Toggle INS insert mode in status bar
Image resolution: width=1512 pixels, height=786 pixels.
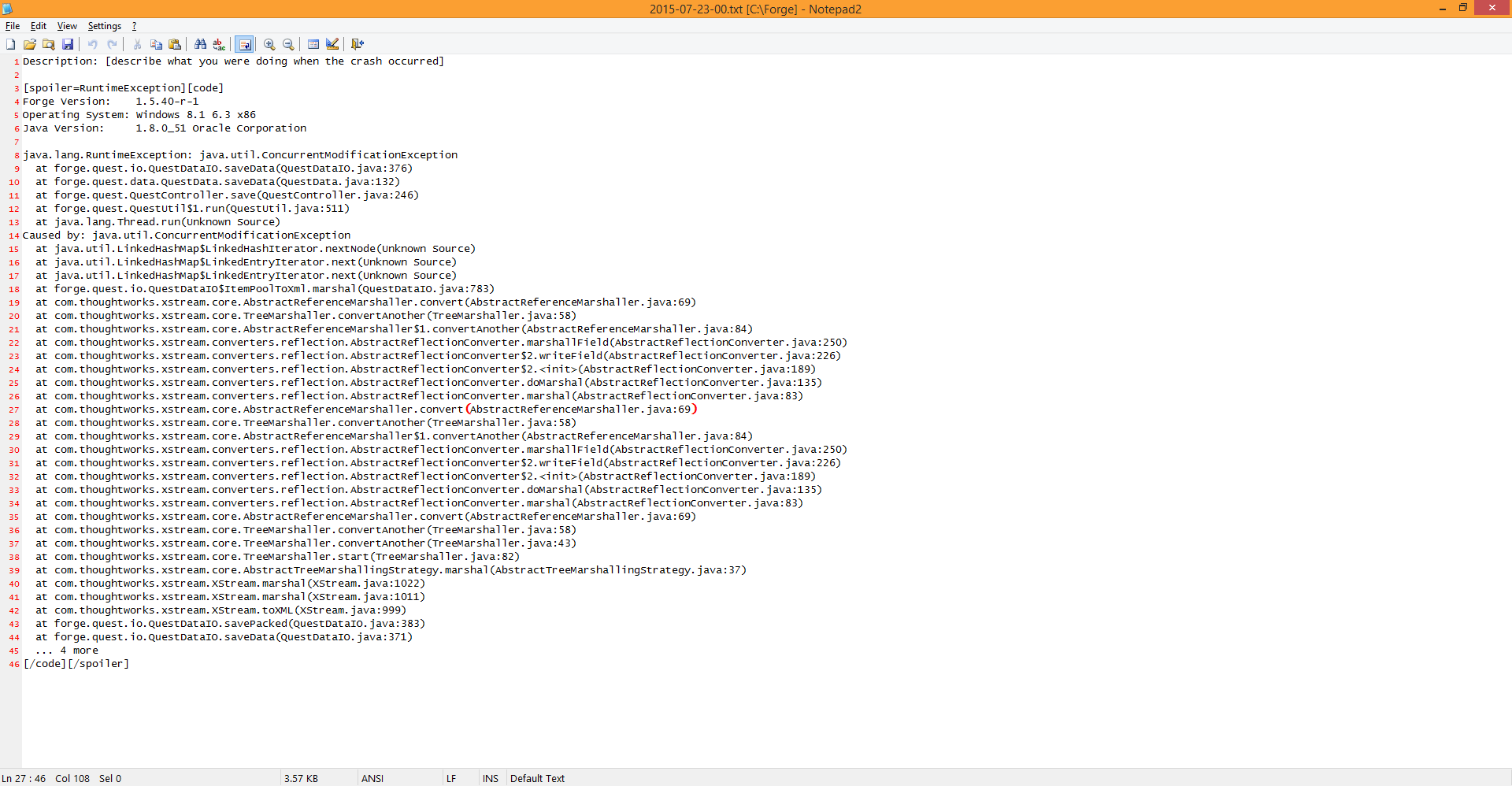point(490,778)
